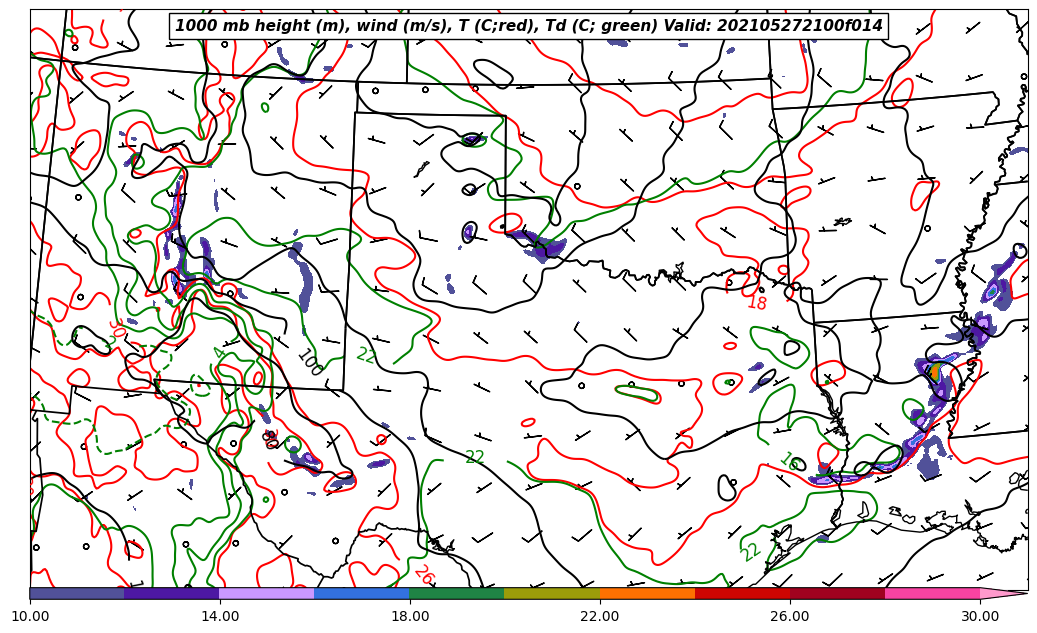Select the light lavender 14–16 colorbar segment
Image resolution: width=1037 pixels, height=633 pixels.
click(x=267, y=593)
